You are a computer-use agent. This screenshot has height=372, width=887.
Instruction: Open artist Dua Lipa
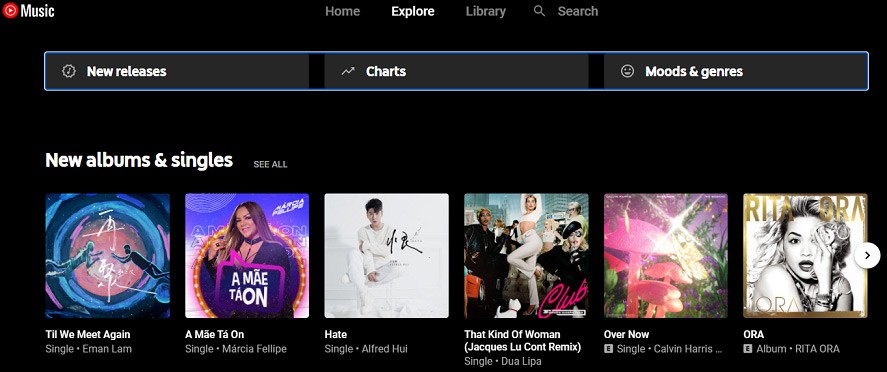(521, 361)
